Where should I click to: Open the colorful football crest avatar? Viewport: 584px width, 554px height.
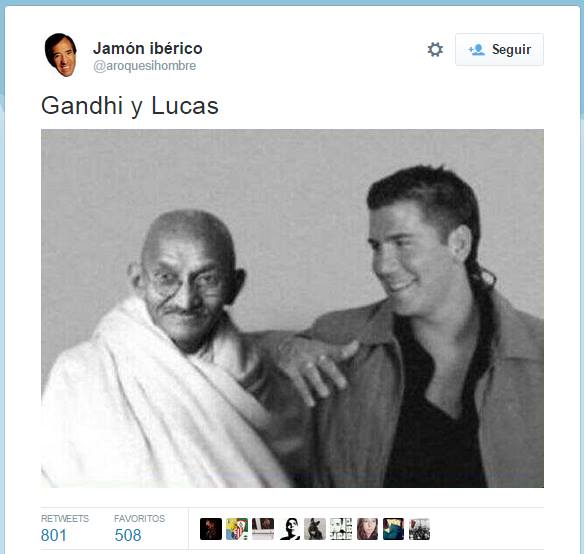coord(237,529)
